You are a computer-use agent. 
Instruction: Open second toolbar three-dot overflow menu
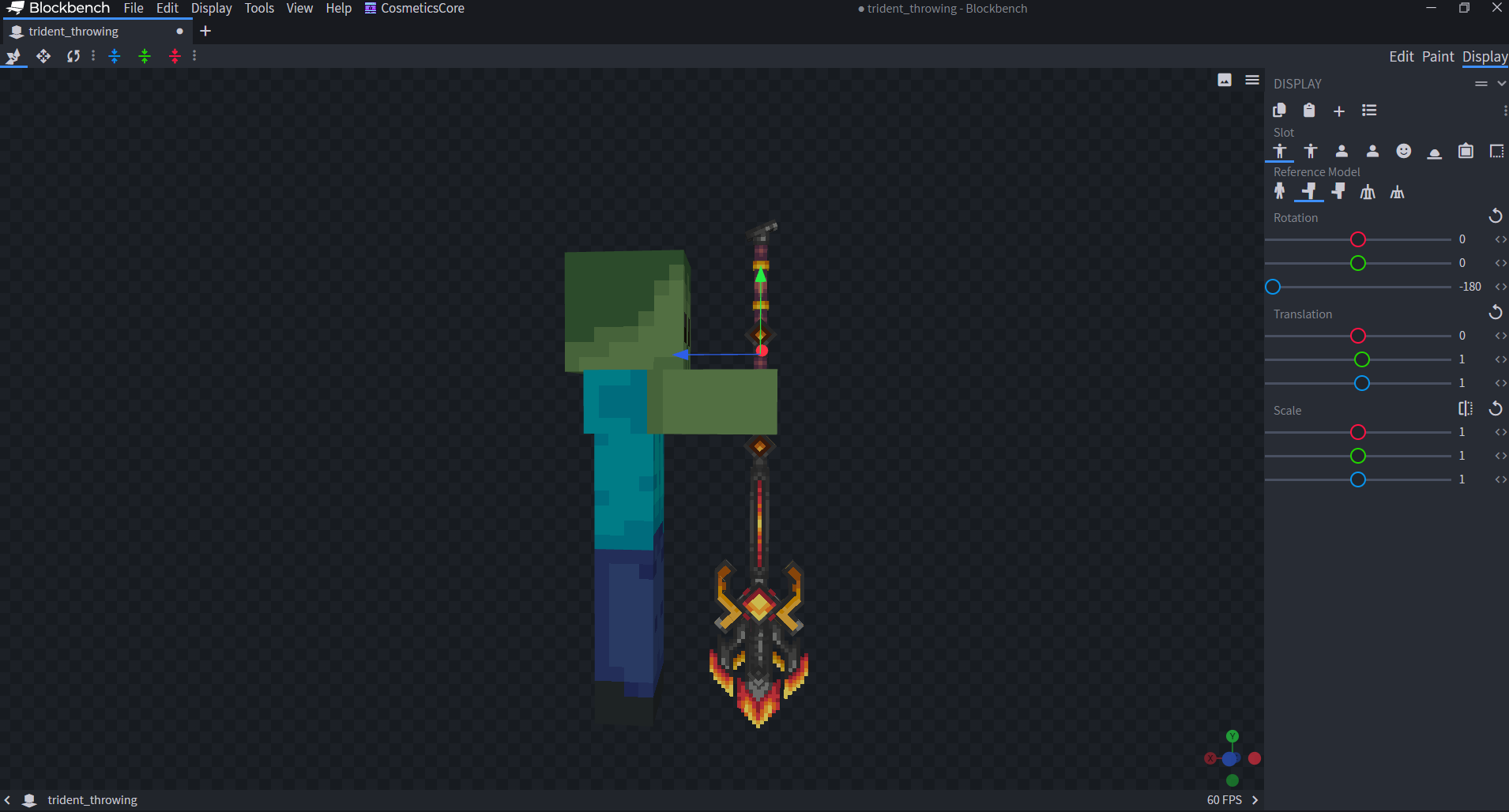194,56
